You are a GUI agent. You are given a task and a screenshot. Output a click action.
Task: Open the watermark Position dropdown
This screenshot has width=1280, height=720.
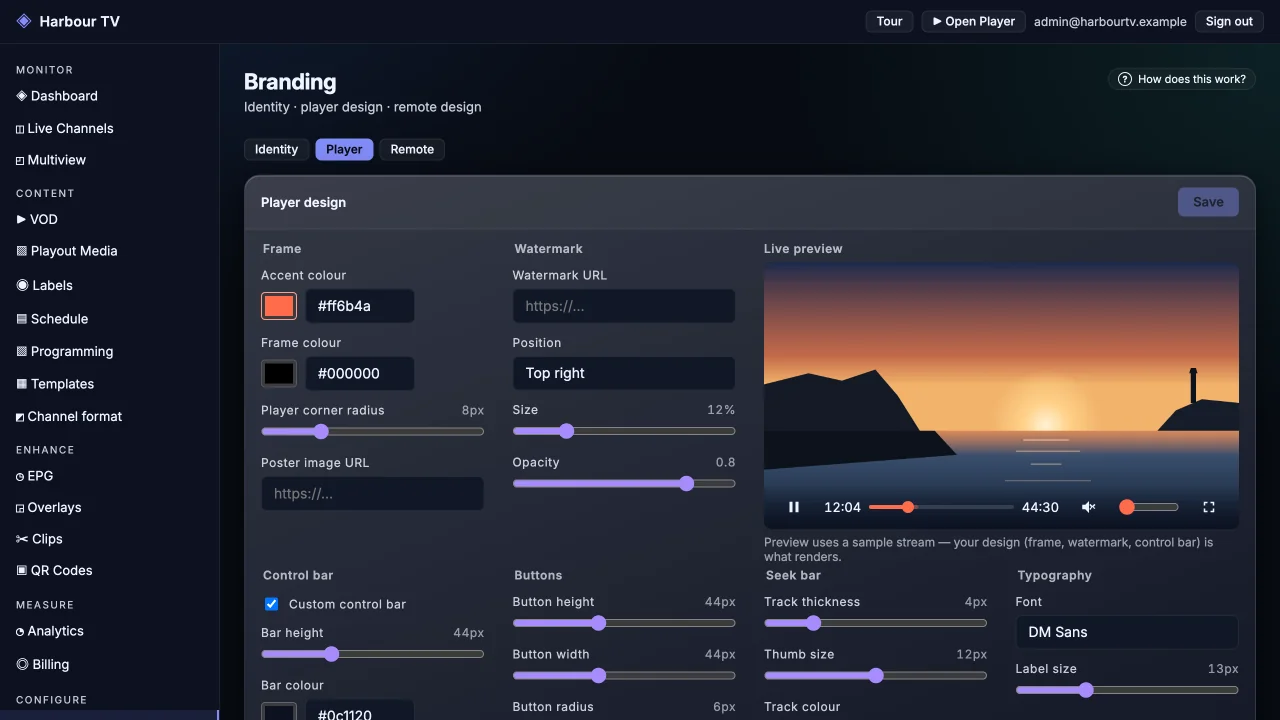(x=624, y=373)
